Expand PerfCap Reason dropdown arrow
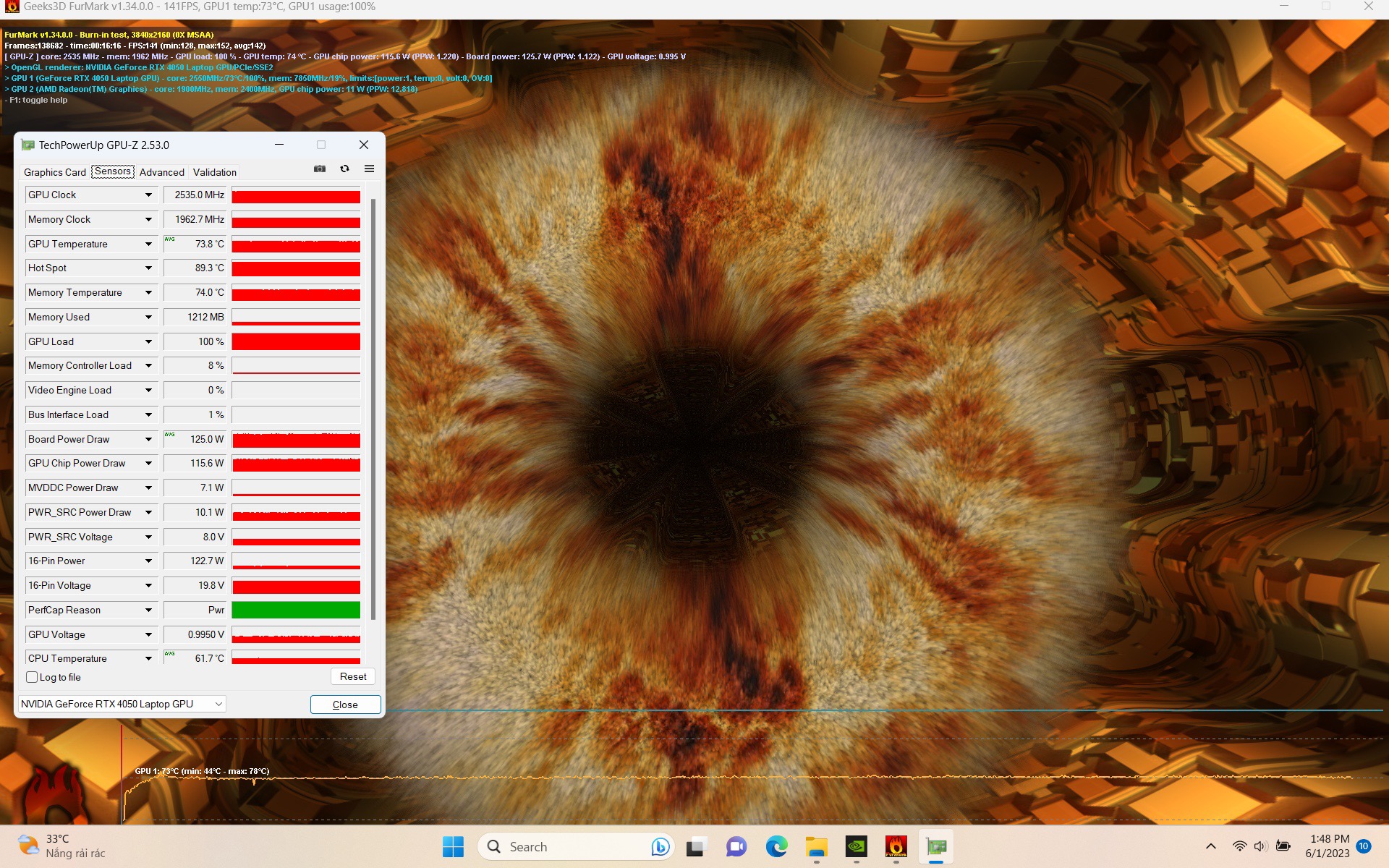1389x868 pixels. tap(148, 610)
